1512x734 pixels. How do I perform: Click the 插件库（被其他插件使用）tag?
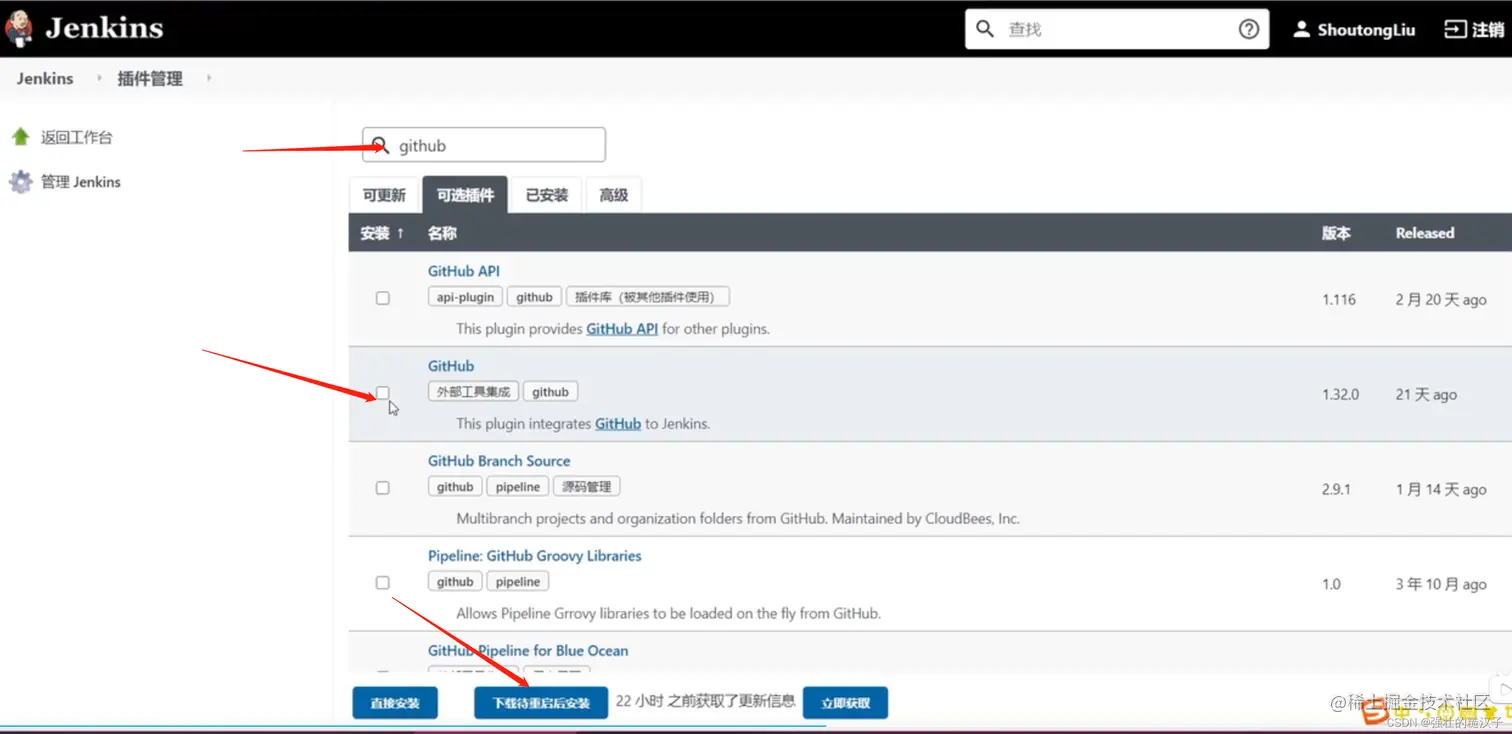648,297
